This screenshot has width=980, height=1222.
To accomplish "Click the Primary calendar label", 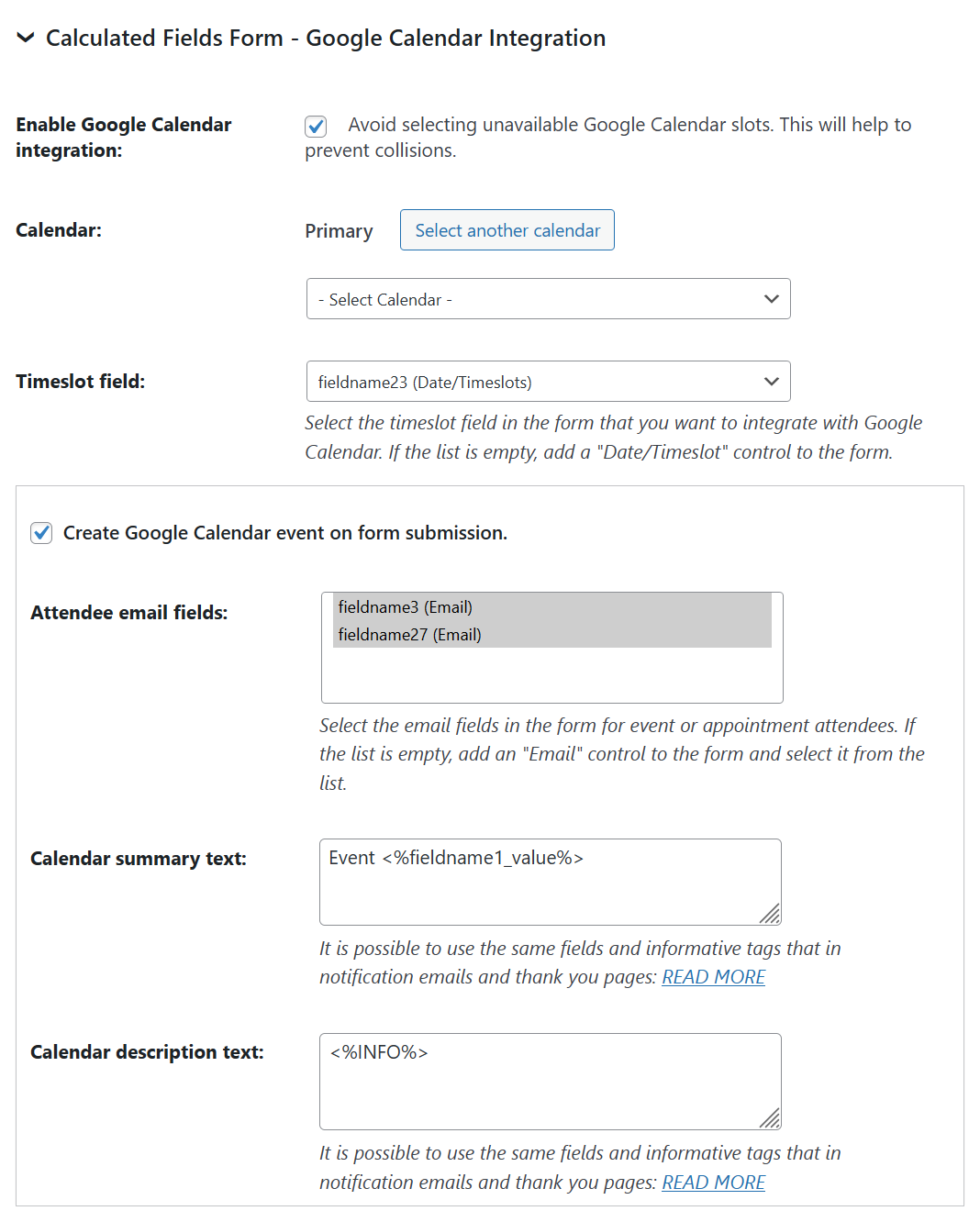I will (x=339, y=231).
